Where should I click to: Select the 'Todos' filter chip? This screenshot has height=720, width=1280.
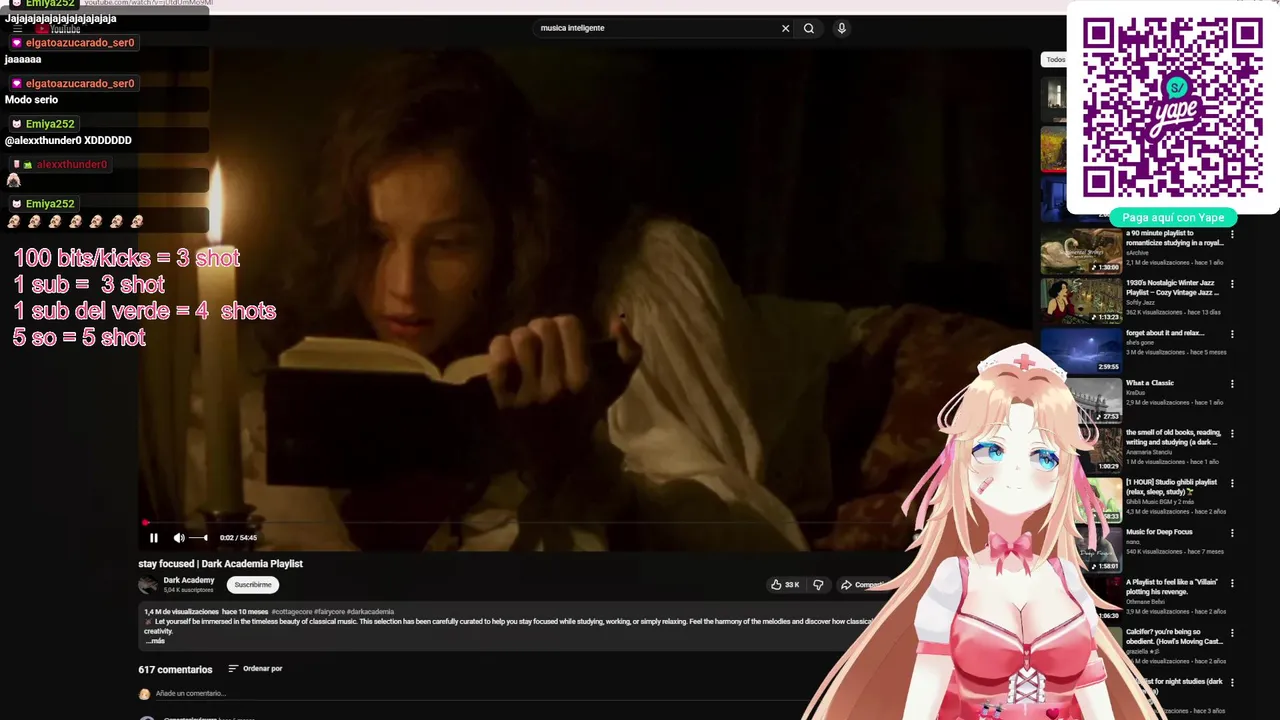(1055, 60)
